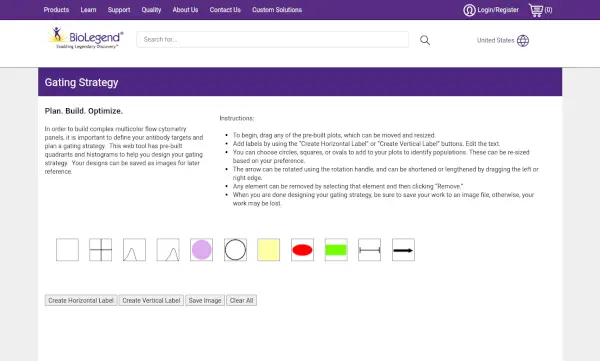600x361 pixels.
Task: Open the shopping cart icon
Action: pyautogui.click(x=536, y=10)
